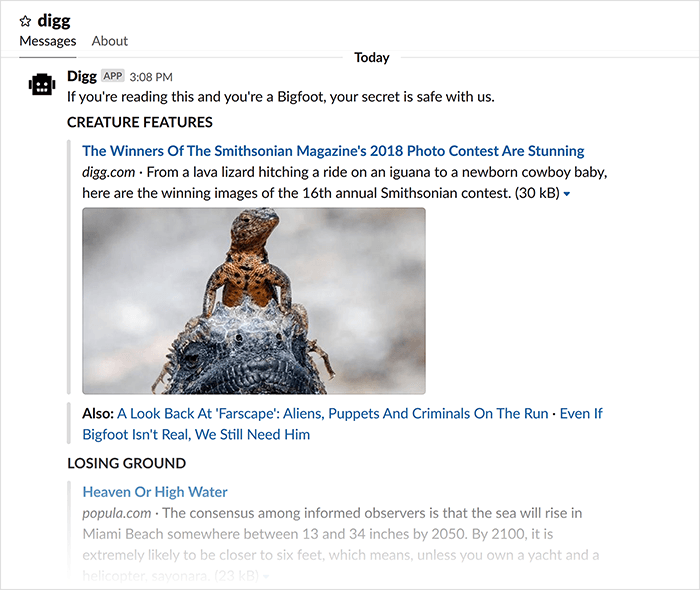
Task: Open the Messages tab
Action: tap(48, 41)
